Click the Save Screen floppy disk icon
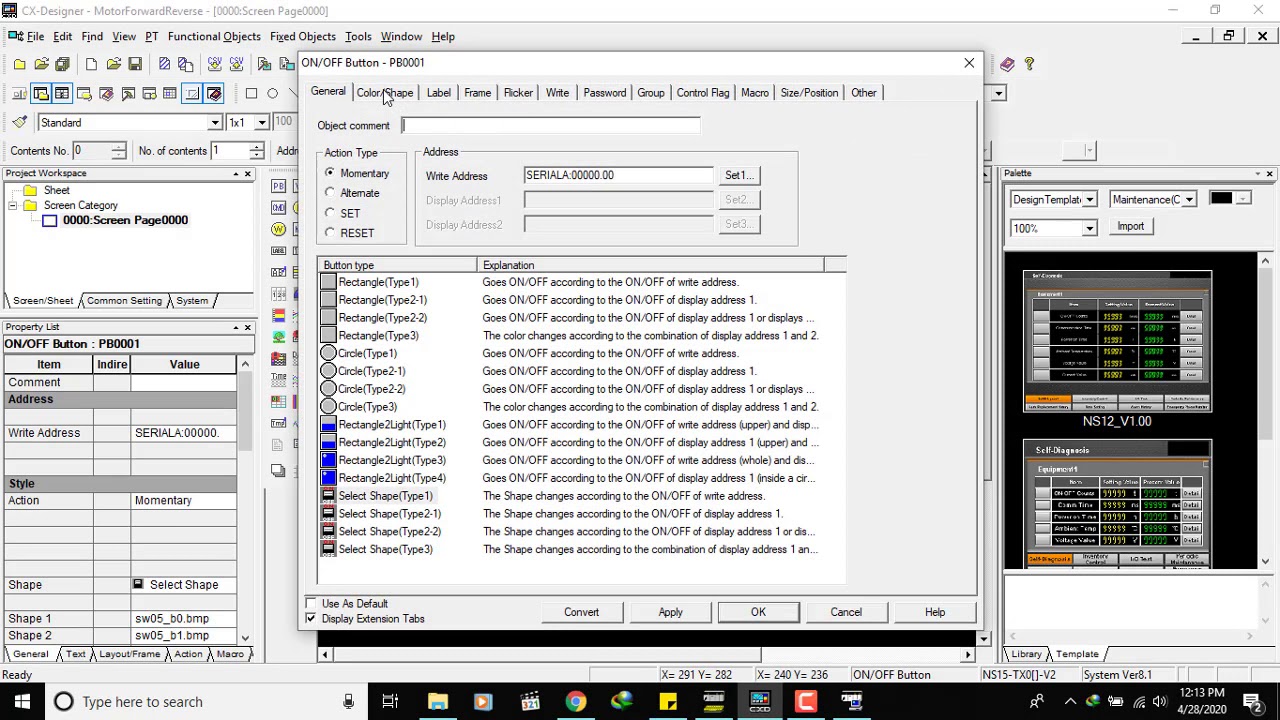 [x=135, y=64]
